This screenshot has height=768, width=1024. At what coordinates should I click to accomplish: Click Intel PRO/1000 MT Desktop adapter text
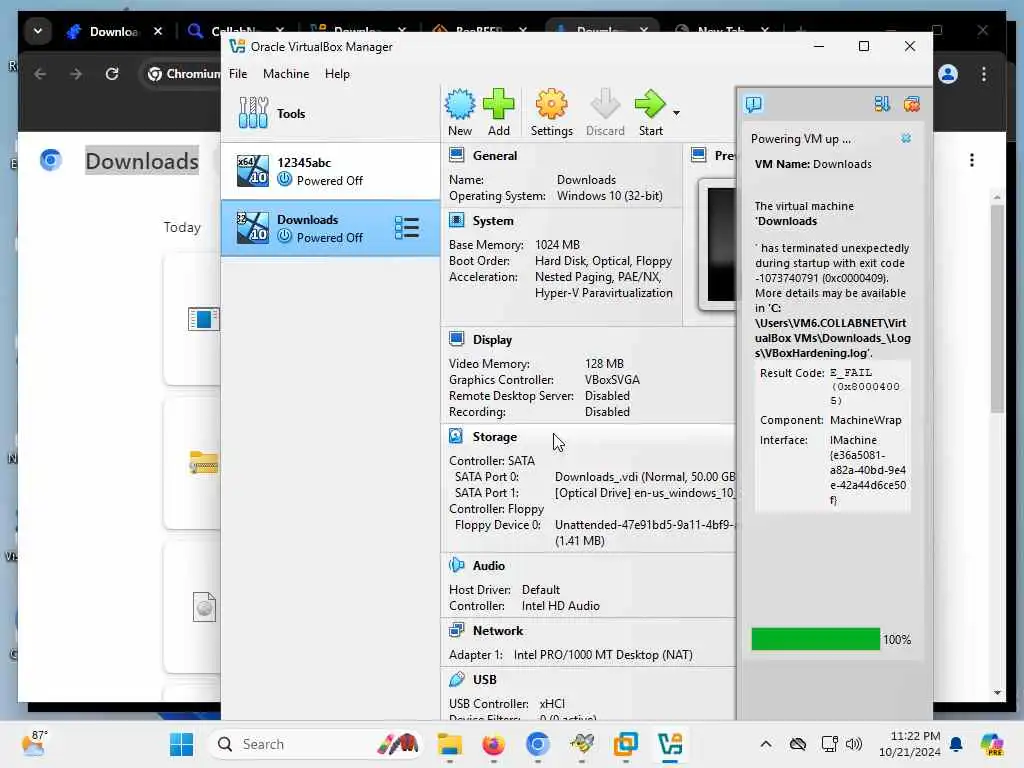coord(603,655)
